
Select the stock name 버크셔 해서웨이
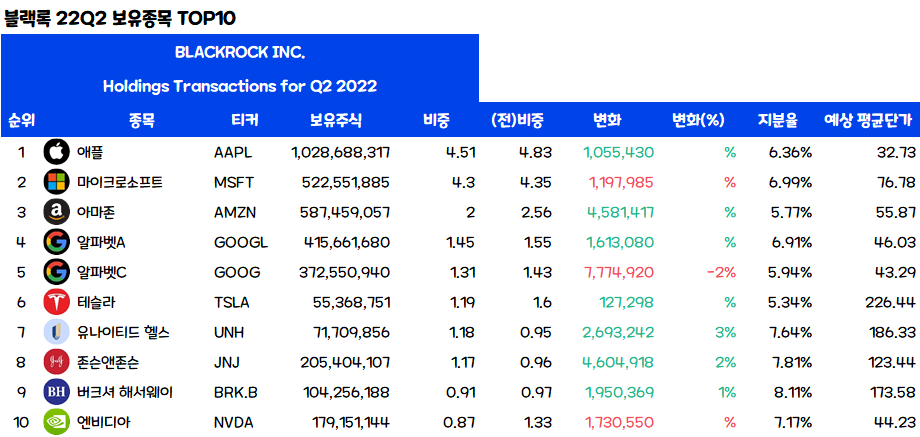125,392
